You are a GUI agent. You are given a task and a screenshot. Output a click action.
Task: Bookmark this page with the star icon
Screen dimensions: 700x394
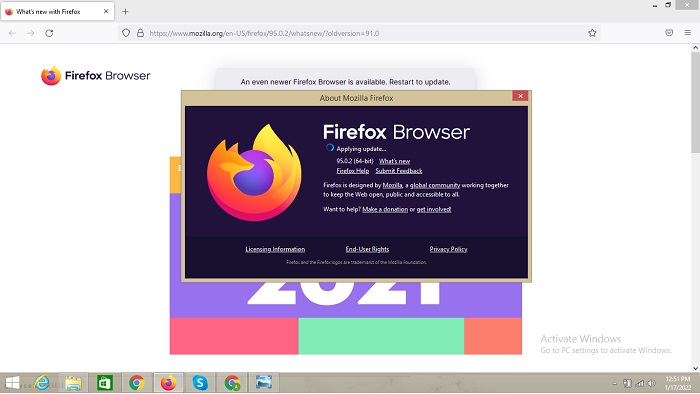click(x=592, y=33)
